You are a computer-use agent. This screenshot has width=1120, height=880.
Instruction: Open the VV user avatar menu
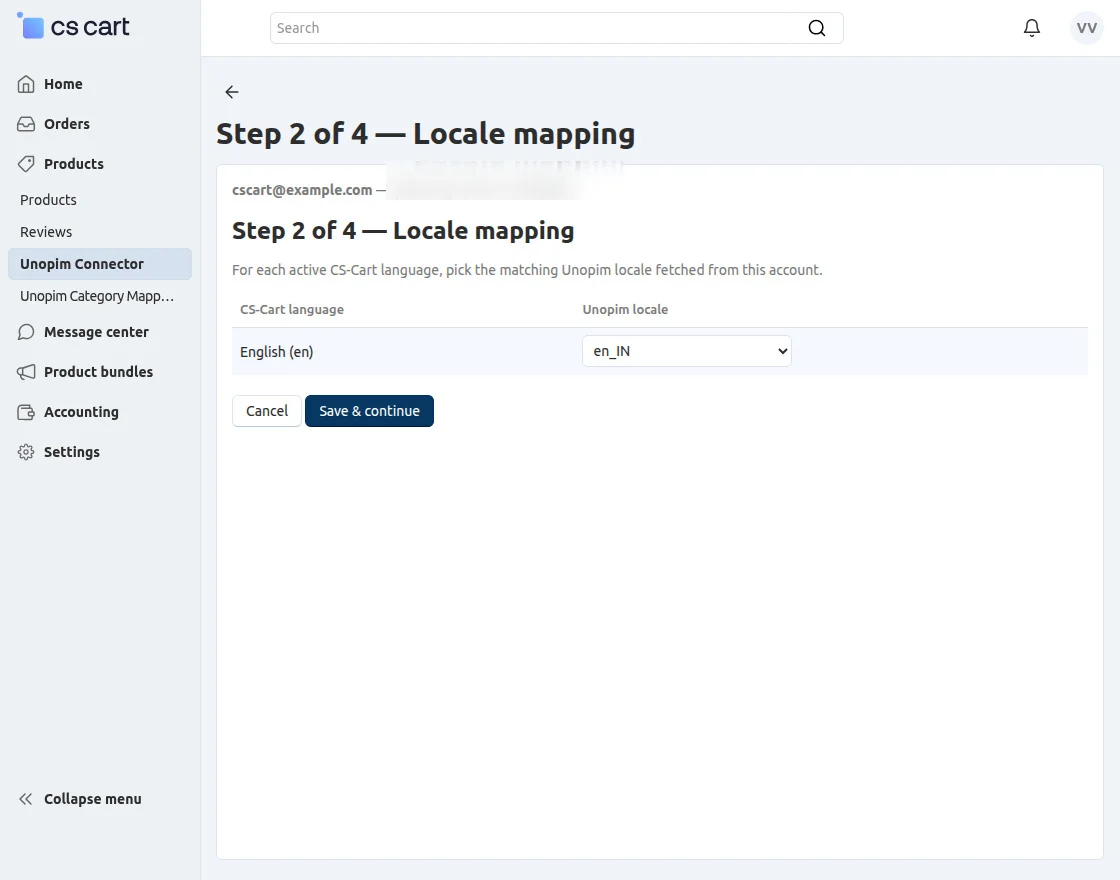point(1086,28)
